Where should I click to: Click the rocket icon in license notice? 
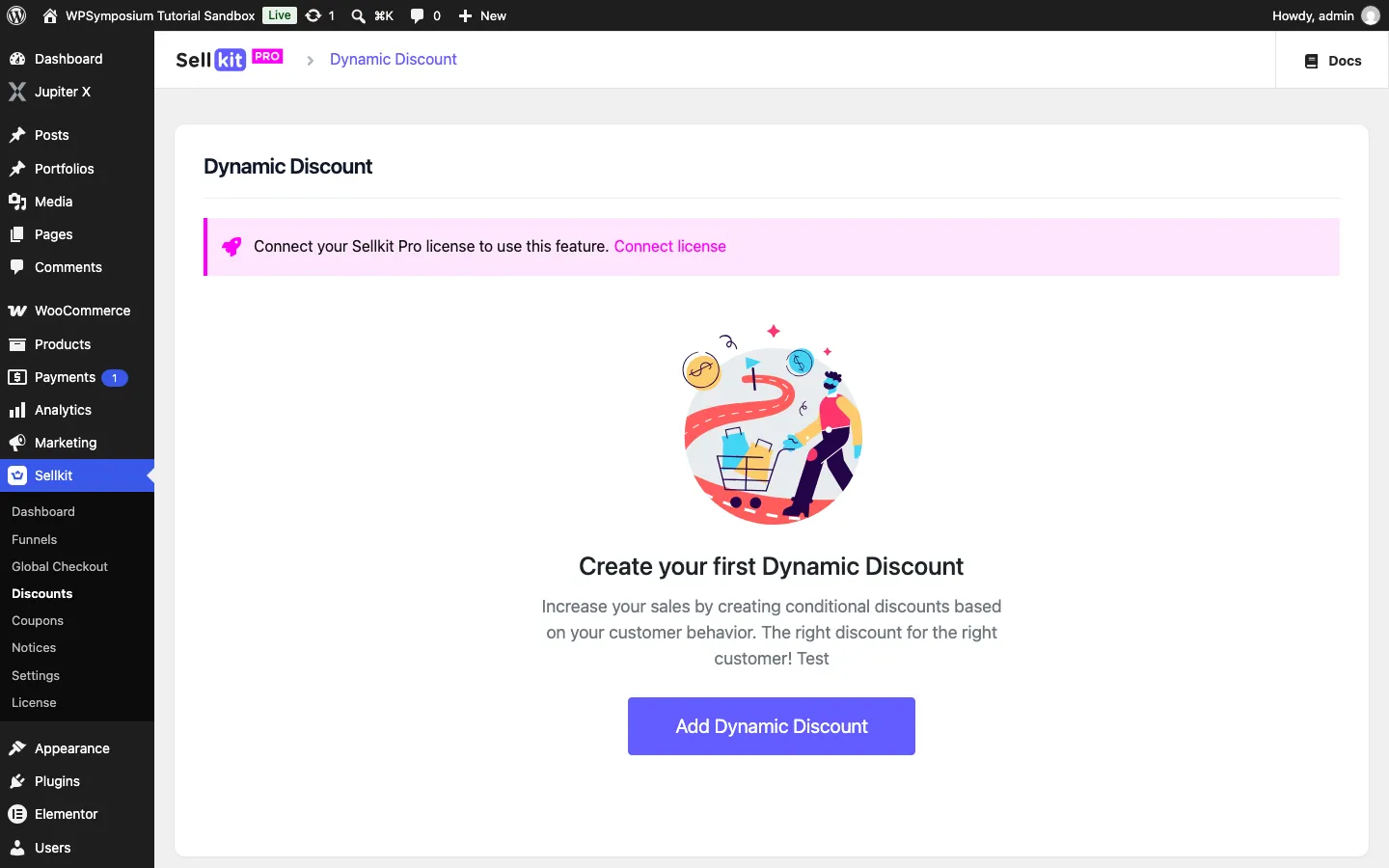click(x=231, y=247)
